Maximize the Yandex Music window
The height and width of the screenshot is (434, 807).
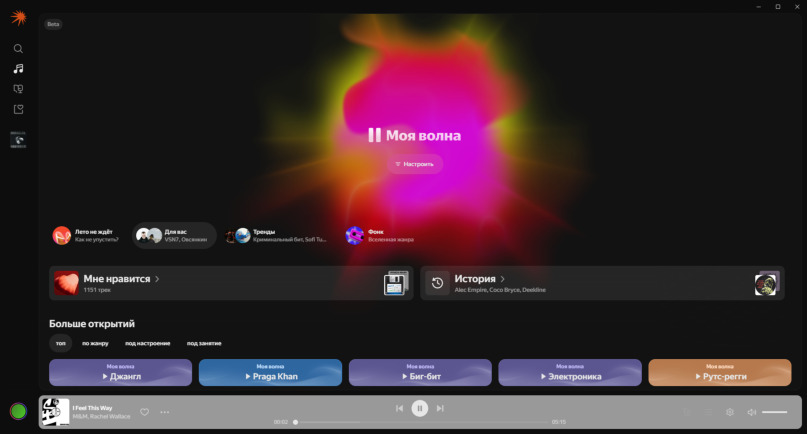[x=778, y=7]
